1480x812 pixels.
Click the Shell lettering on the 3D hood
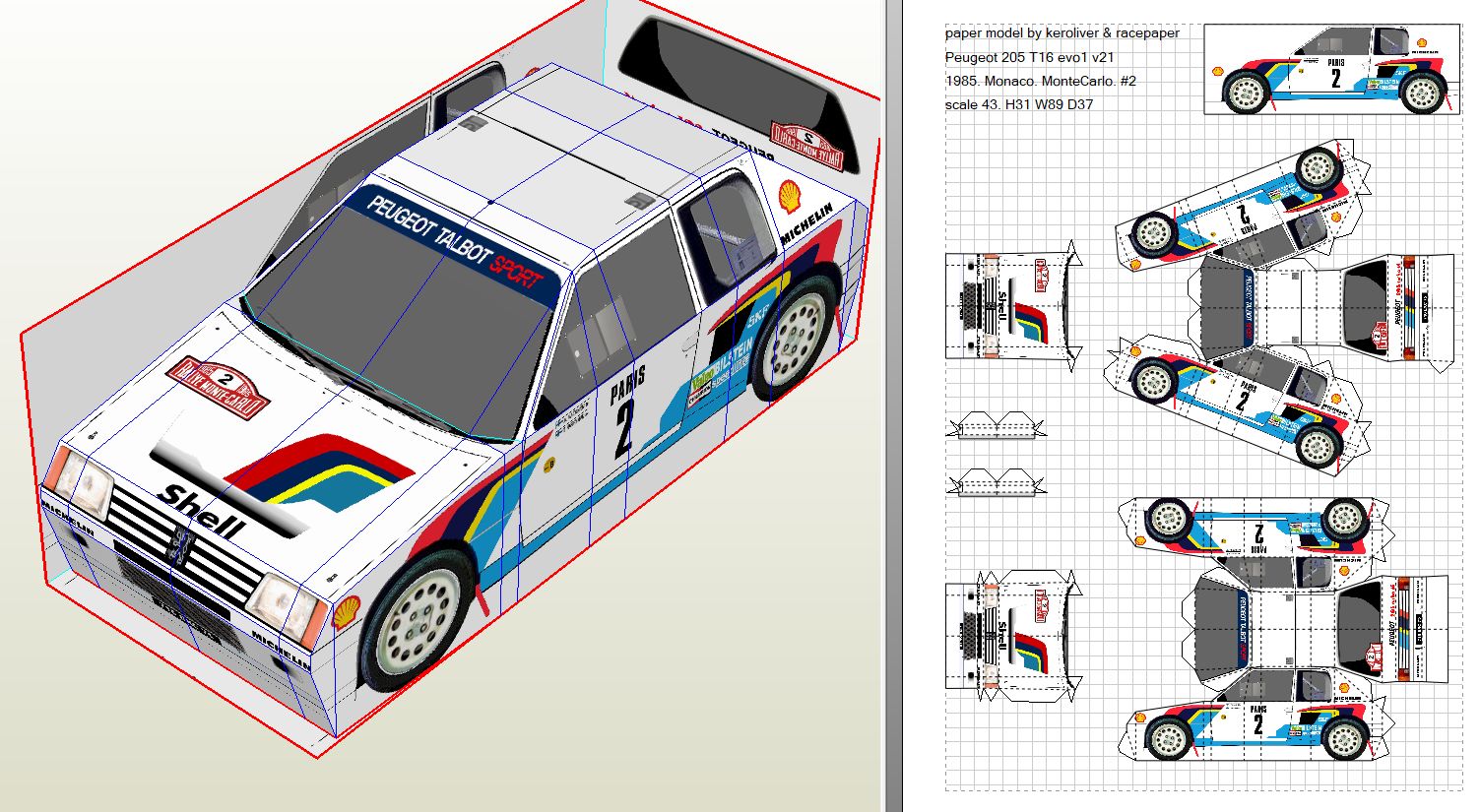coord(202,510)
